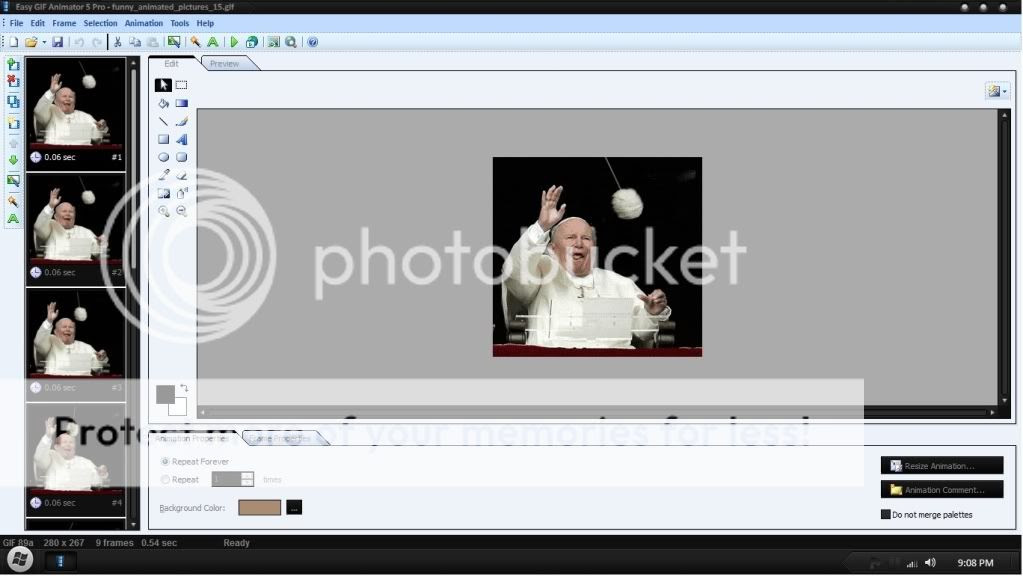The height and width of the screenshot is (576, 1023).
Task: Switch to the Preview tab
Action: point(224,64)
